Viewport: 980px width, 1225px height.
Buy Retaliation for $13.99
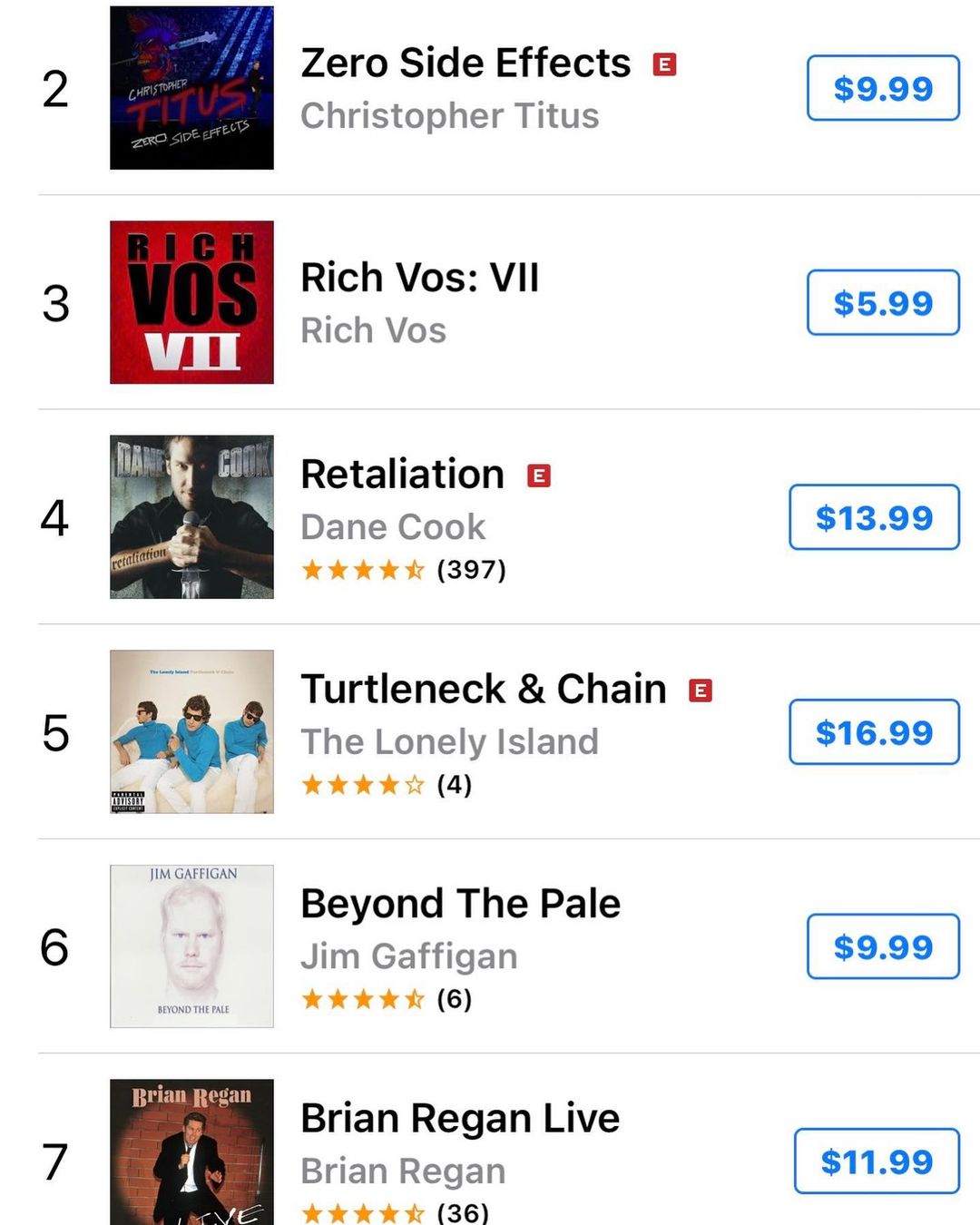click(x=874, y=517)
